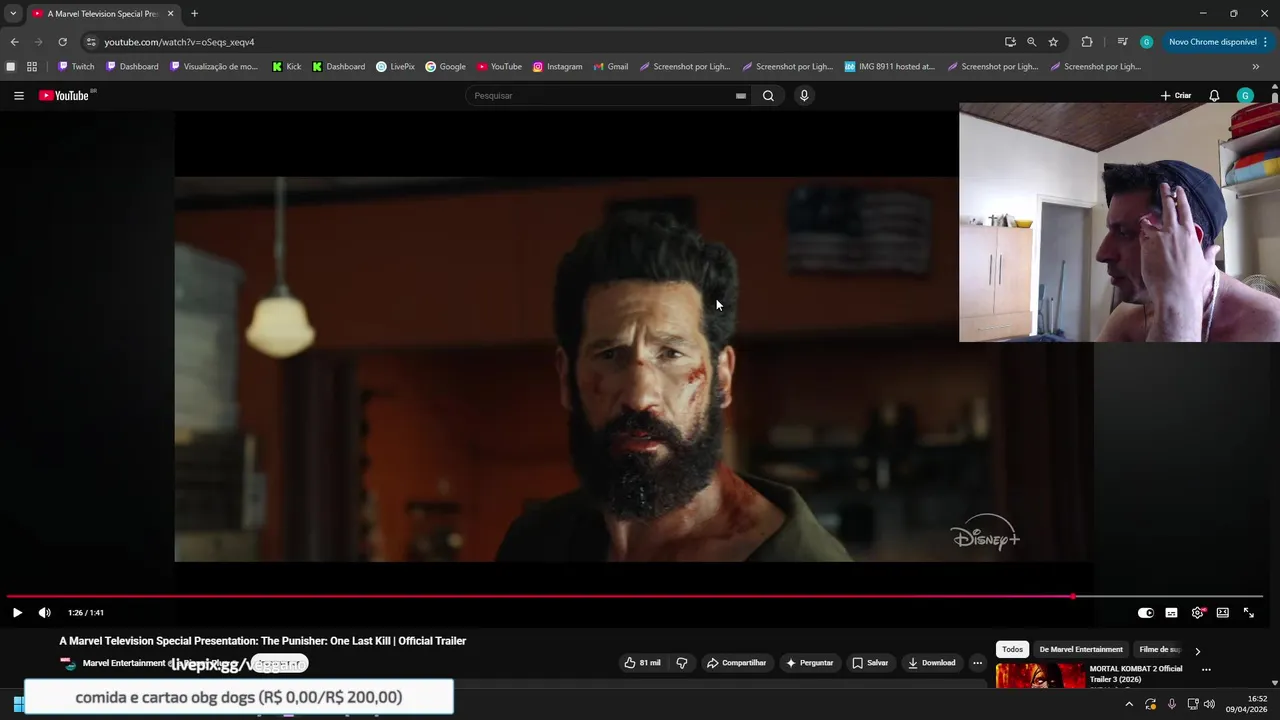The height and width of the screenshot is (720, 1280).
Task: Open MORTAL KOMBAT 2 Official Trailer title
Action: tap(1136, 674)
